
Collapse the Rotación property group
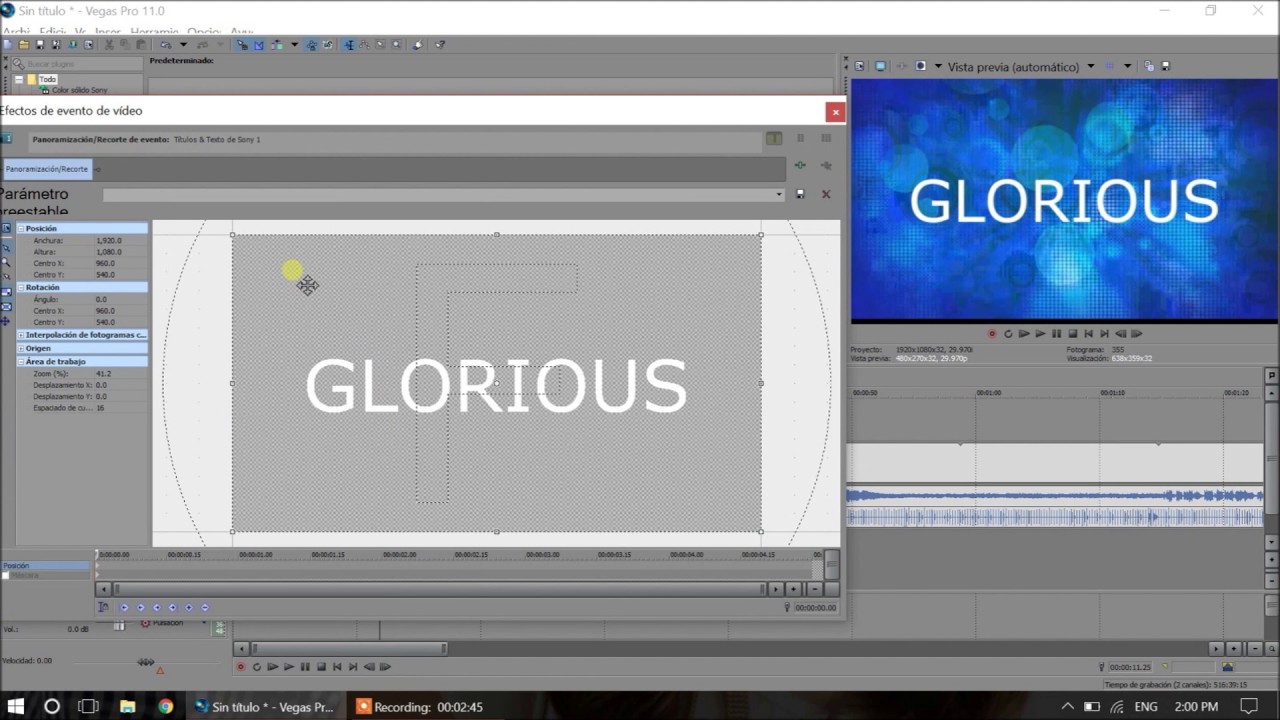21,287
